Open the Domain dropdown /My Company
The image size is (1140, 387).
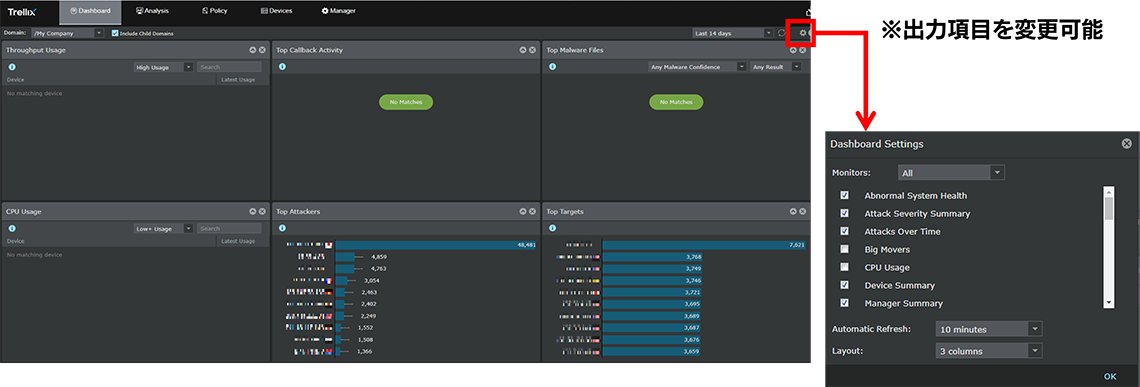(x=68, y=33)
